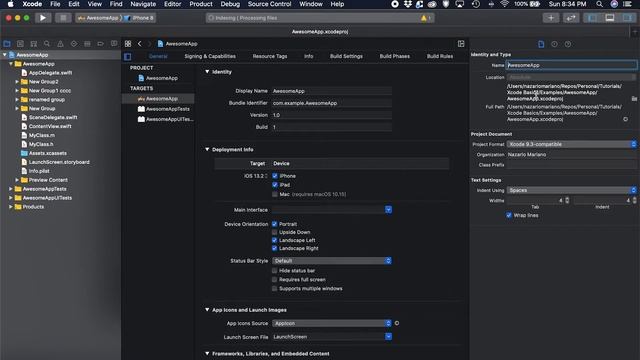Show the code review button
This screenshot has width=640, height=360.
click(571, 18)
